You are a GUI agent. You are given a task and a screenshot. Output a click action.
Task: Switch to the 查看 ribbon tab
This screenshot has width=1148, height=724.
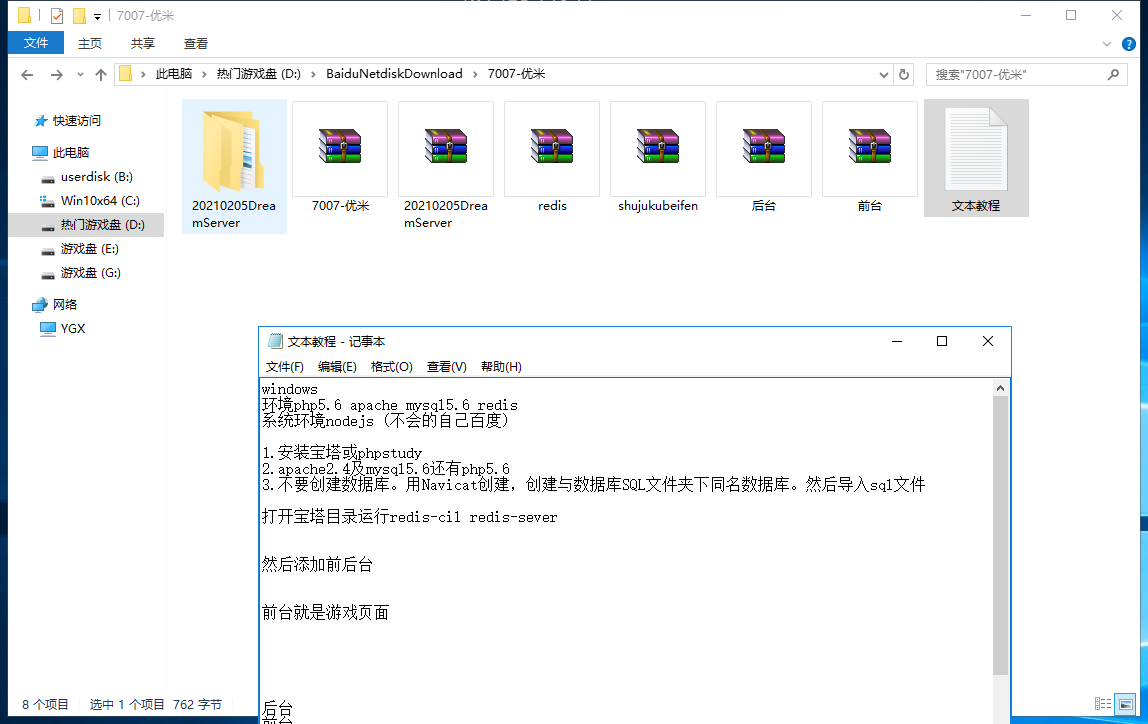coord(196,44)
